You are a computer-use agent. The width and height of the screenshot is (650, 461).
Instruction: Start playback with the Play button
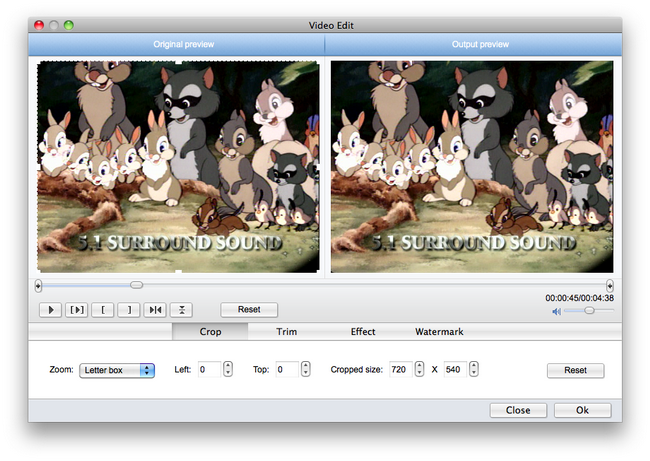click(x=51, y=310)
